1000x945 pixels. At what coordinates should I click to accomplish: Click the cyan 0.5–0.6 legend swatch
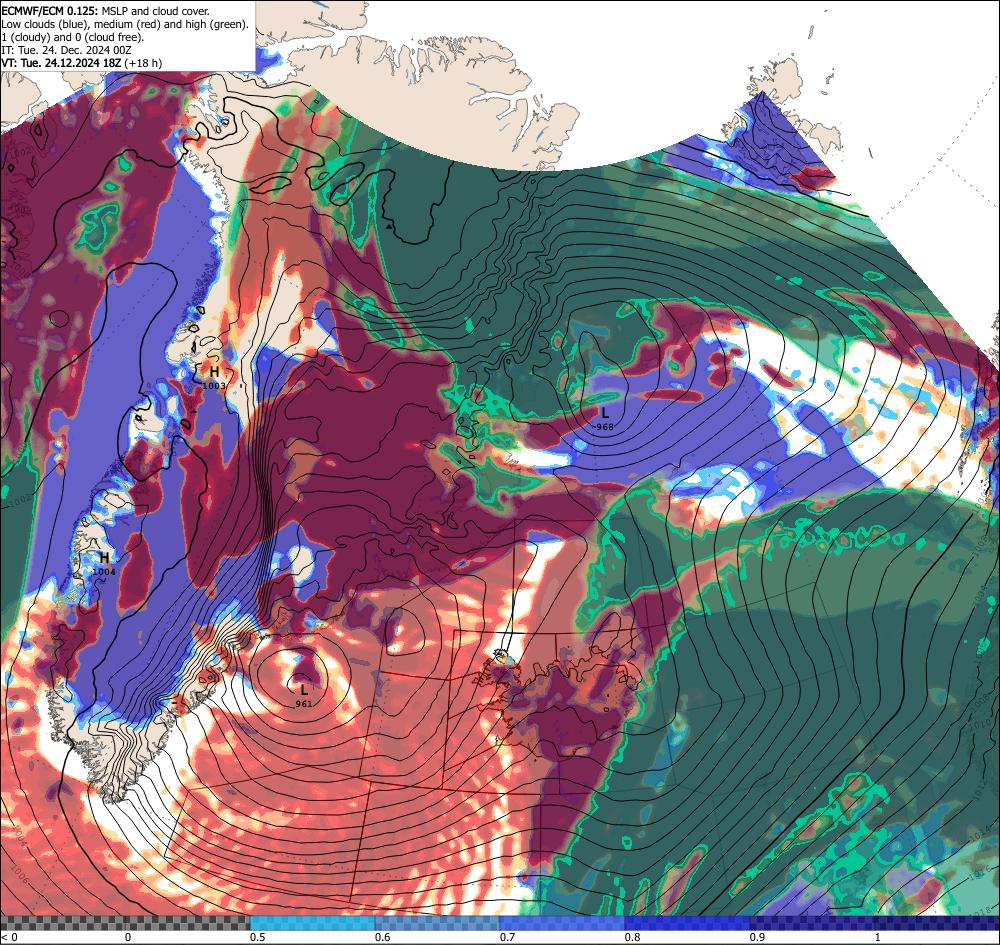coord(312,922)
